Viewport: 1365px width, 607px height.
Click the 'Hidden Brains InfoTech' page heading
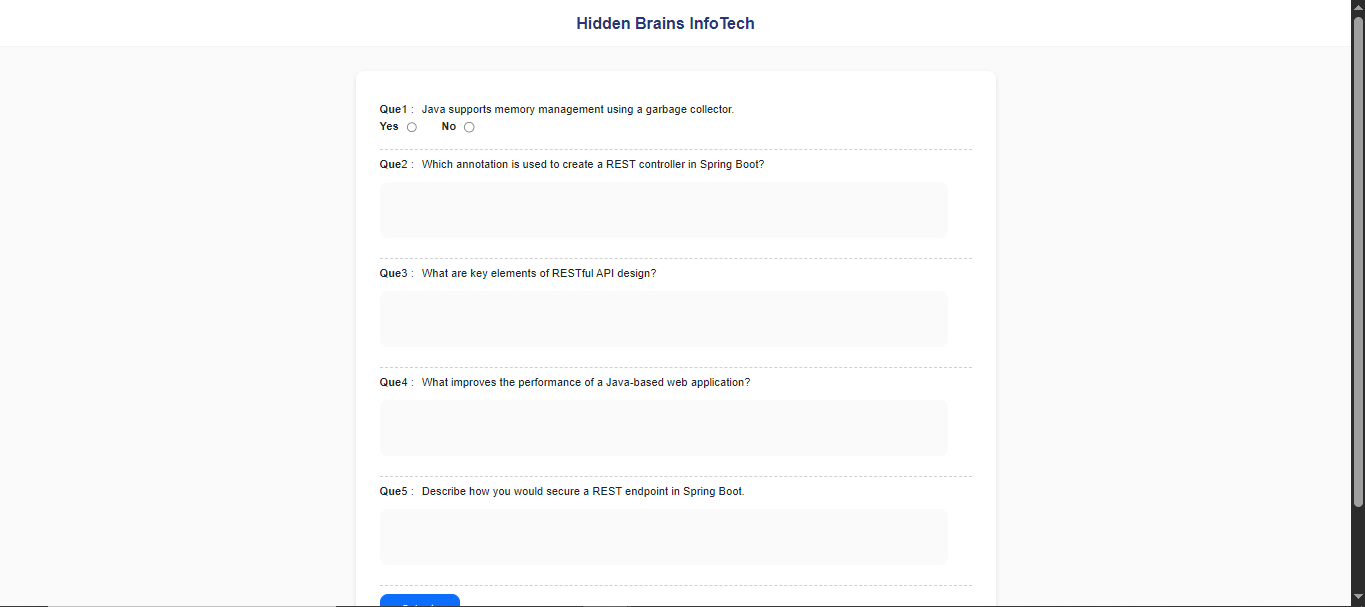(x=665, y=23)
